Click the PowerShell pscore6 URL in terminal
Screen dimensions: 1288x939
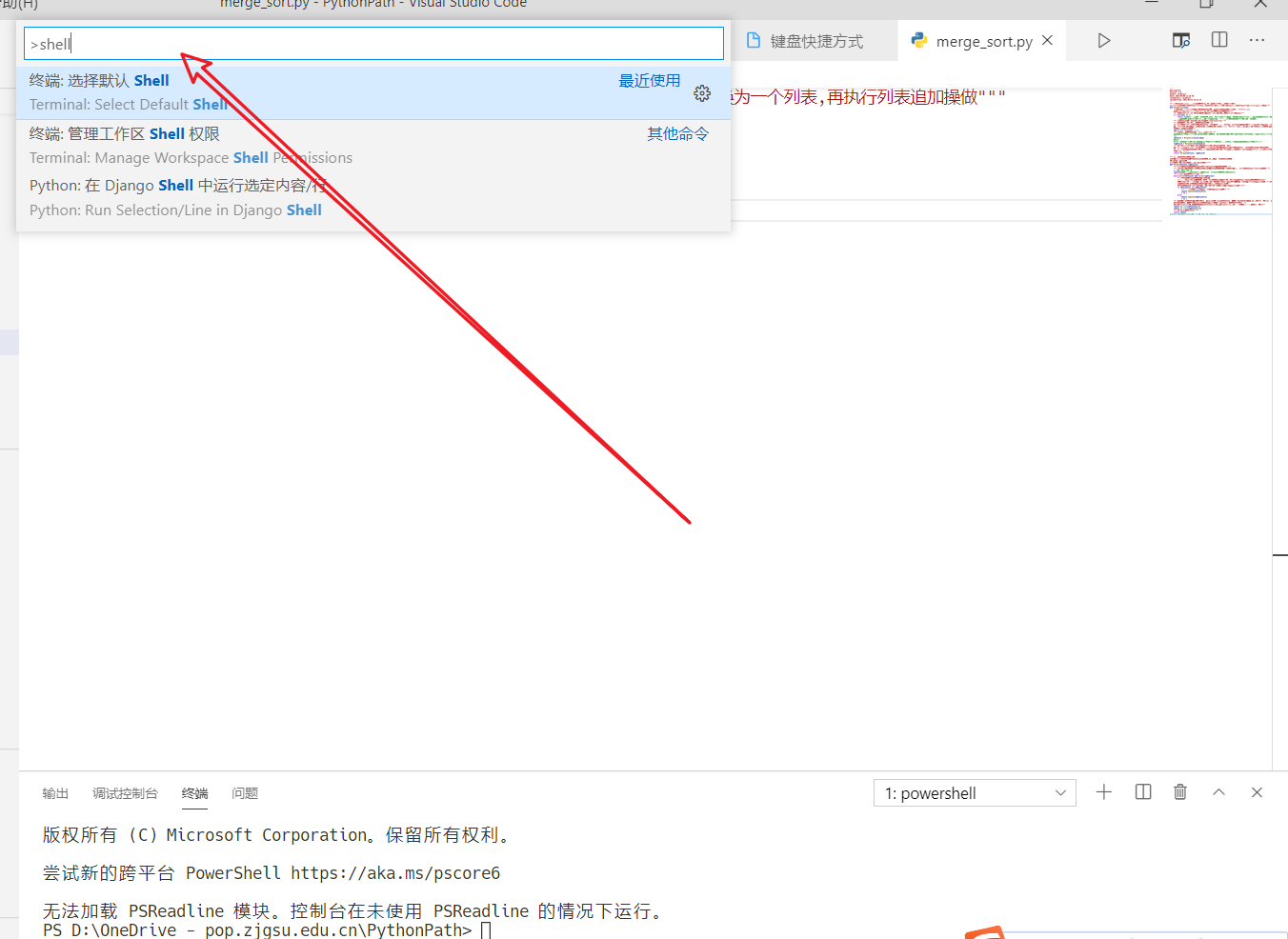[395, 873]
